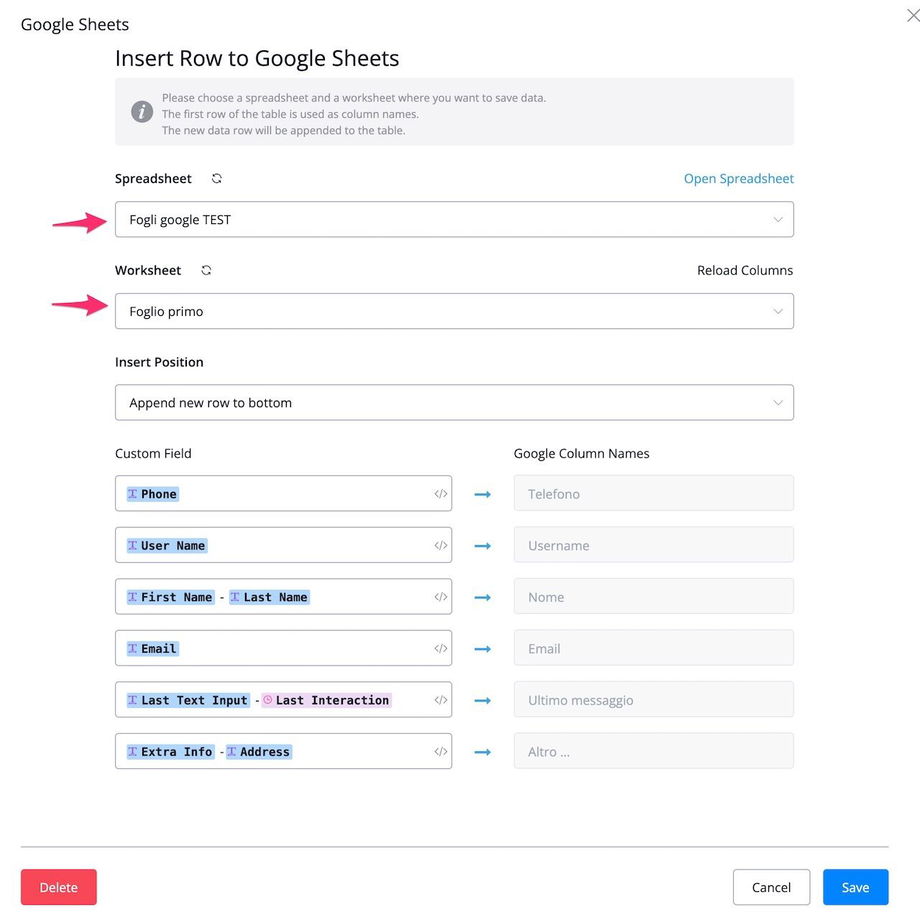Click the red Delete button
The width and height of the screenshot is (920, 917).
tap(59, 887)
